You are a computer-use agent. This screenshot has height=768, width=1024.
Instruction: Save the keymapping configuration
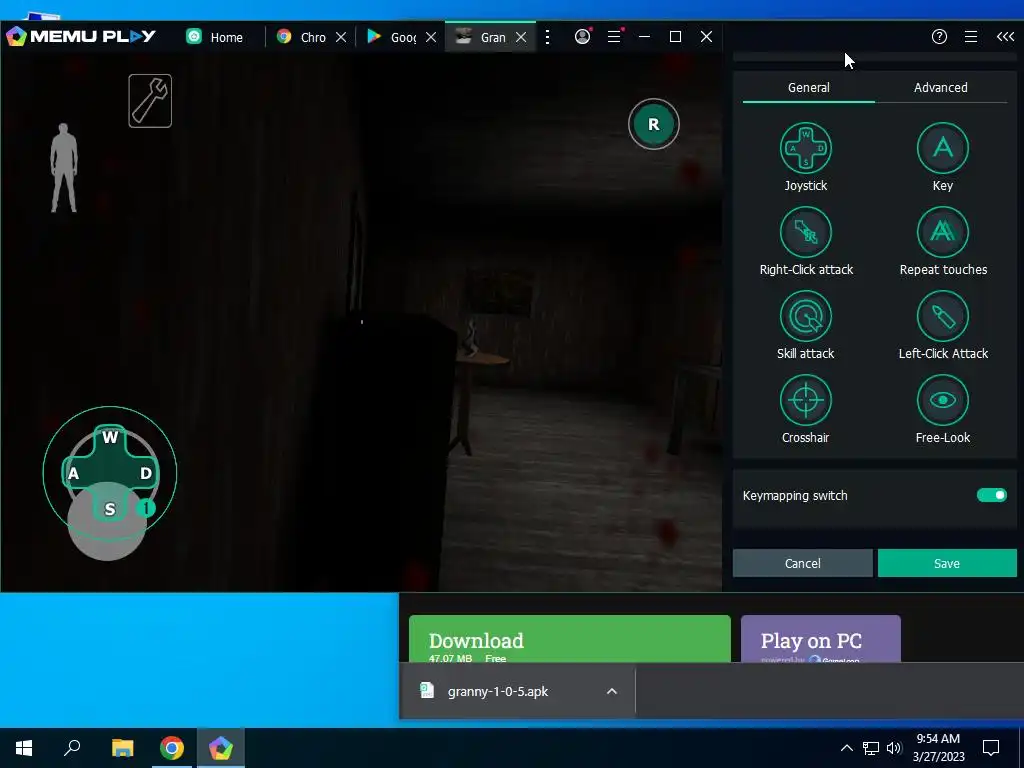[947, 563]
